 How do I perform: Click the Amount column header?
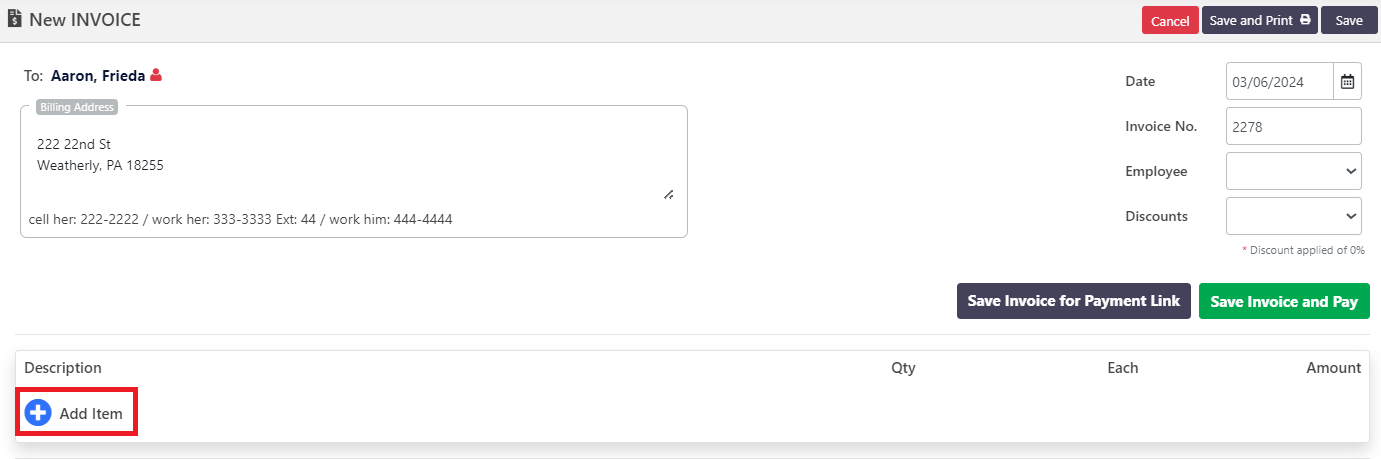point(1333,368)
